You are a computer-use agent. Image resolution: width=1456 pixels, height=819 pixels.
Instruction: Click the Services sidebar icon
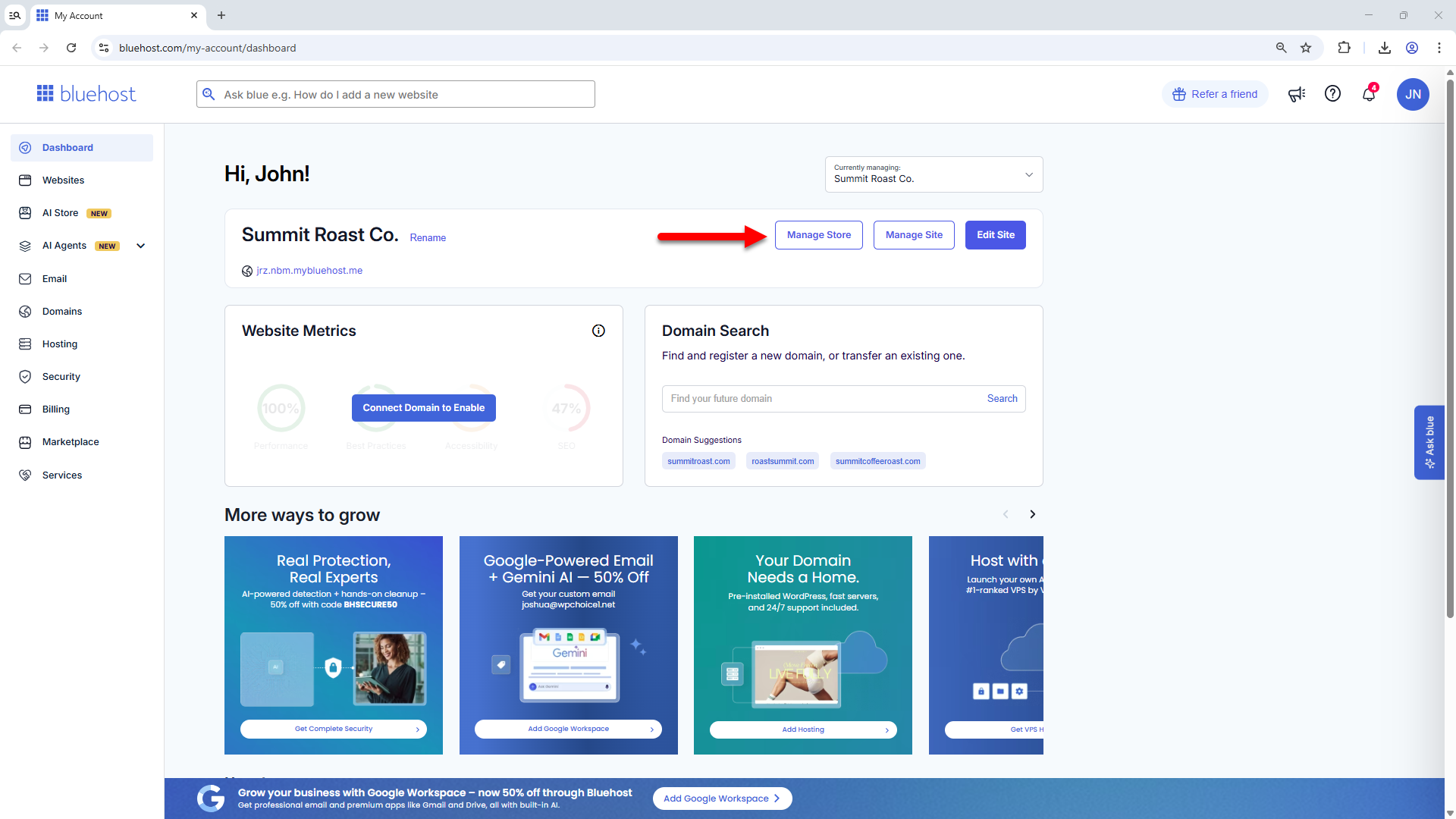25,475
